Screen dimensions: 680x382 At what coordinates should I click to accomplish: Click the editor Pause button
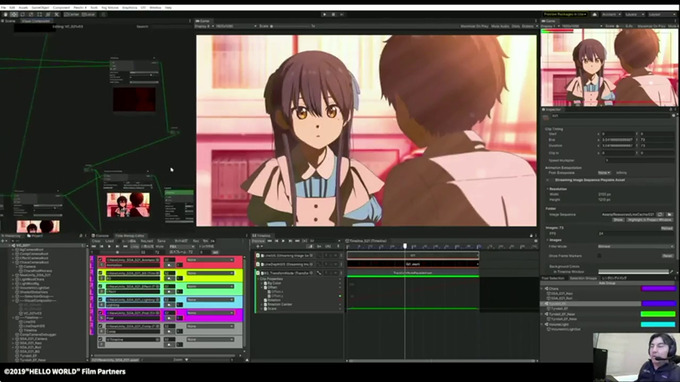click(x=333, y=14)
